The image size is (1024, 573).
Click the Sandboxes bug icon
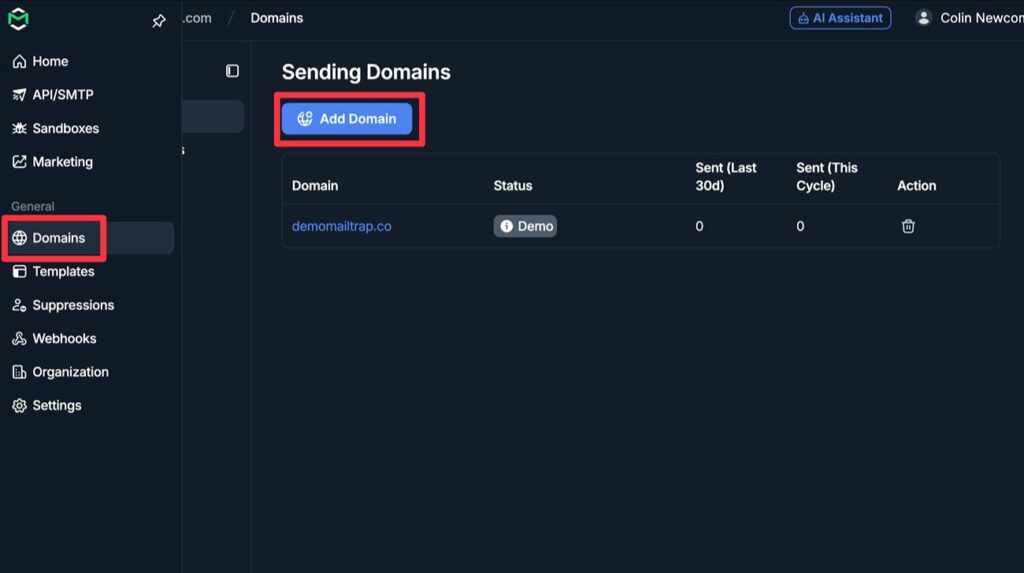point(20,129)
